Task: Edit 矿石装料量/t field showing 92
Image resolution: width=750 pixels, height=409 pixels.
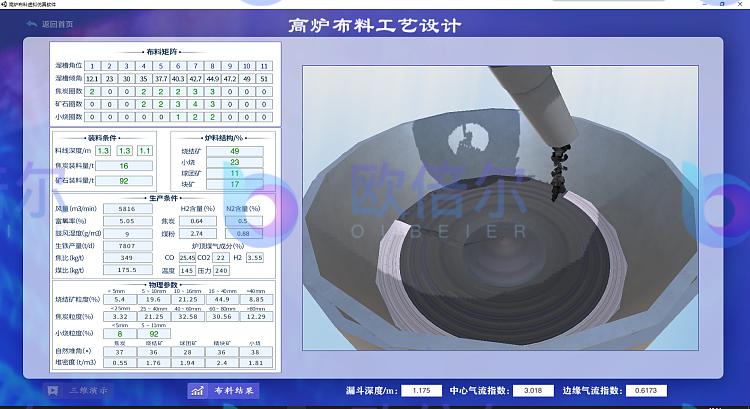Action: click(x=123, y=181)
